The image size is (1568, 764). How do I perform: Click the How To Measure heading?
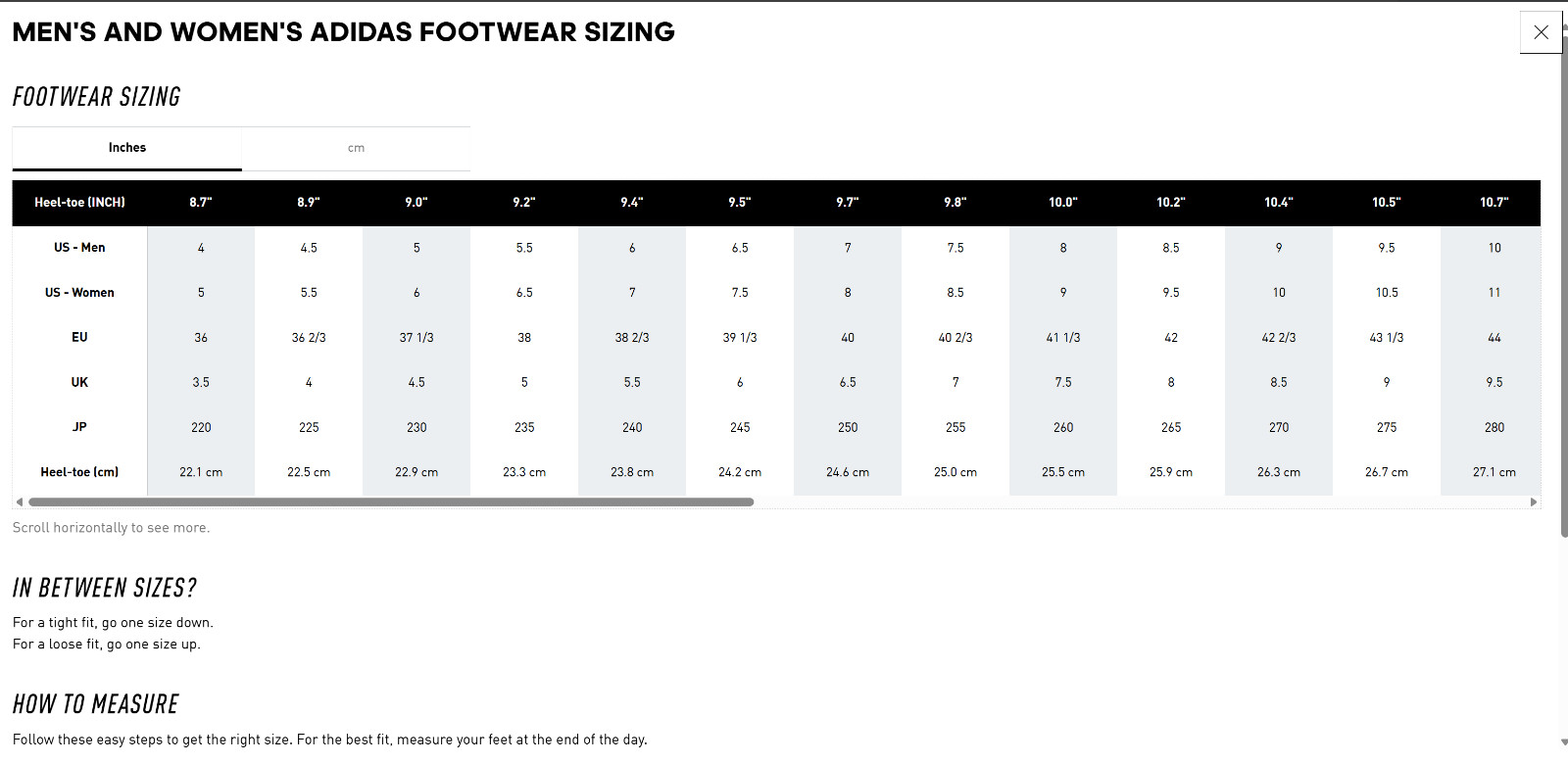click(x=96, y=704)
